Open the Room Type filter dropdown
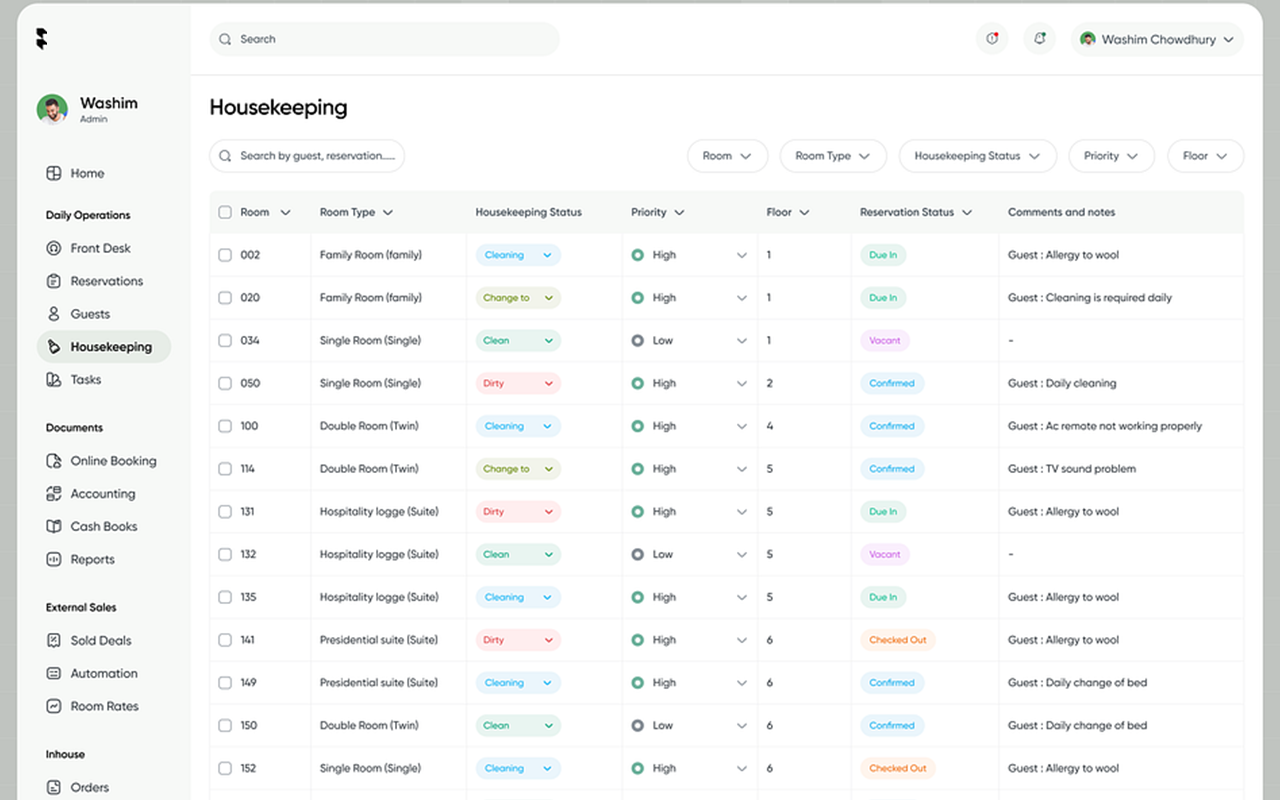Image resolution: width=1280 pixels, height=800 pixels. point(833,156)
